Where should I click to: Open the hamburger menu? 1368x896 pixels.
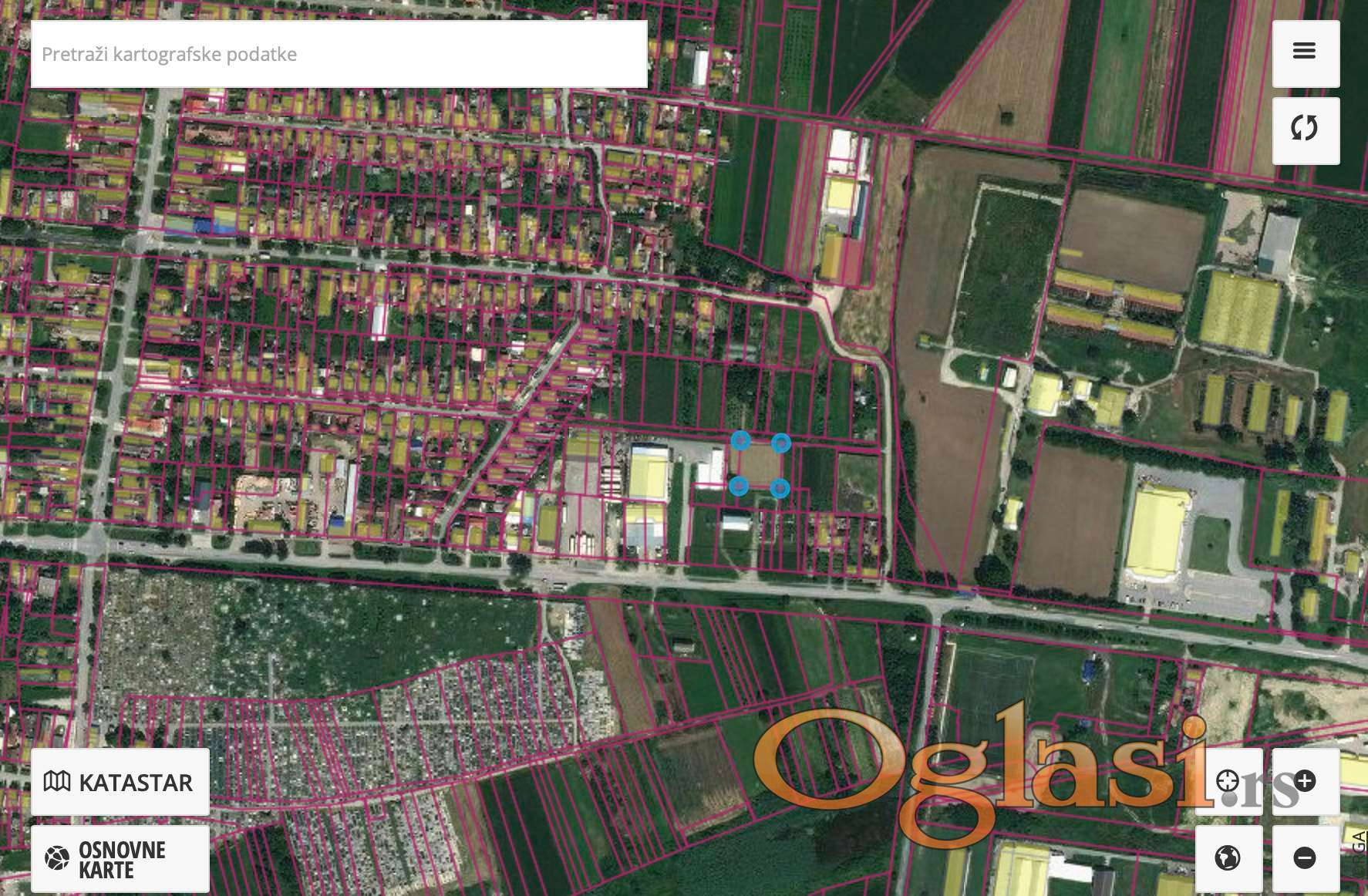point(1305,52)
